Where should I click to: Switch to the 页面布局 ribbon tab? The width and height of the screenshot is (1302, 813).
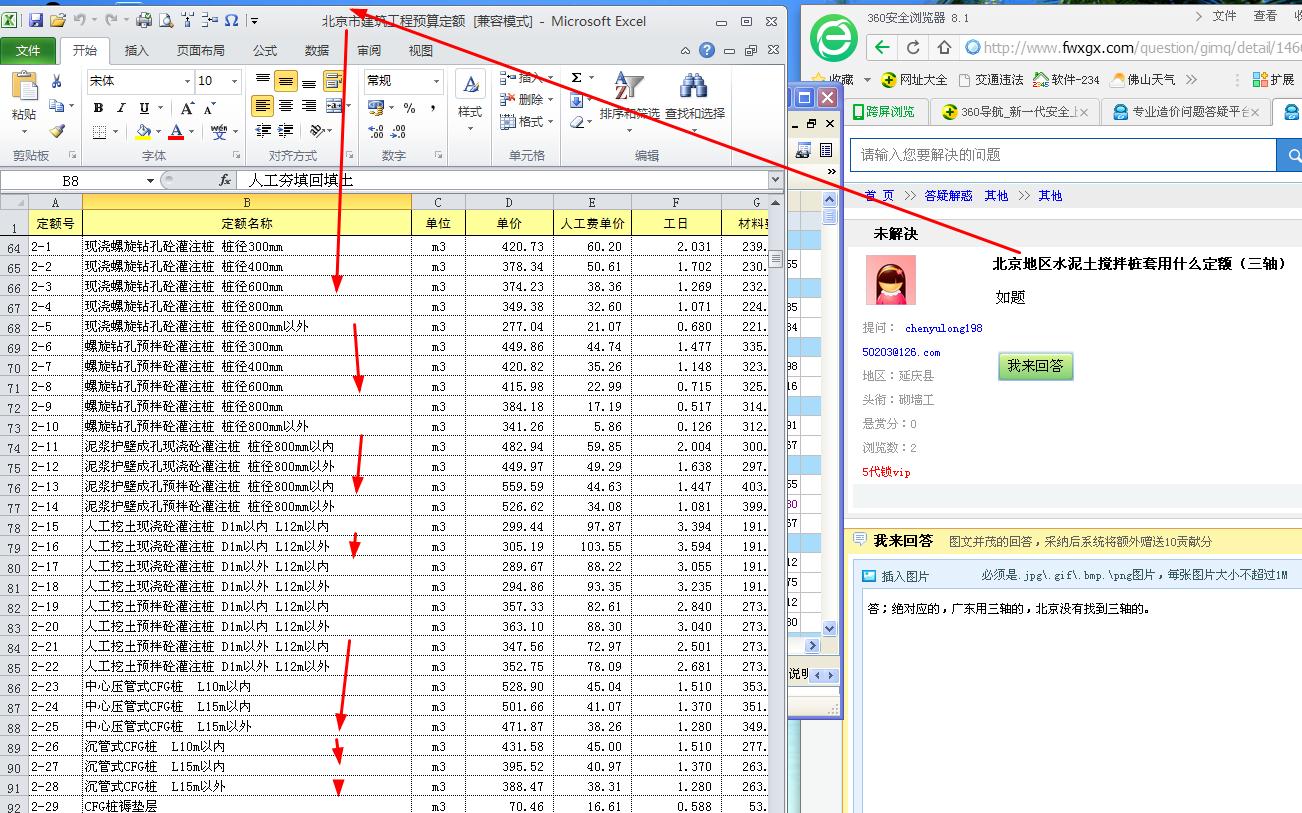click(201, 50)
